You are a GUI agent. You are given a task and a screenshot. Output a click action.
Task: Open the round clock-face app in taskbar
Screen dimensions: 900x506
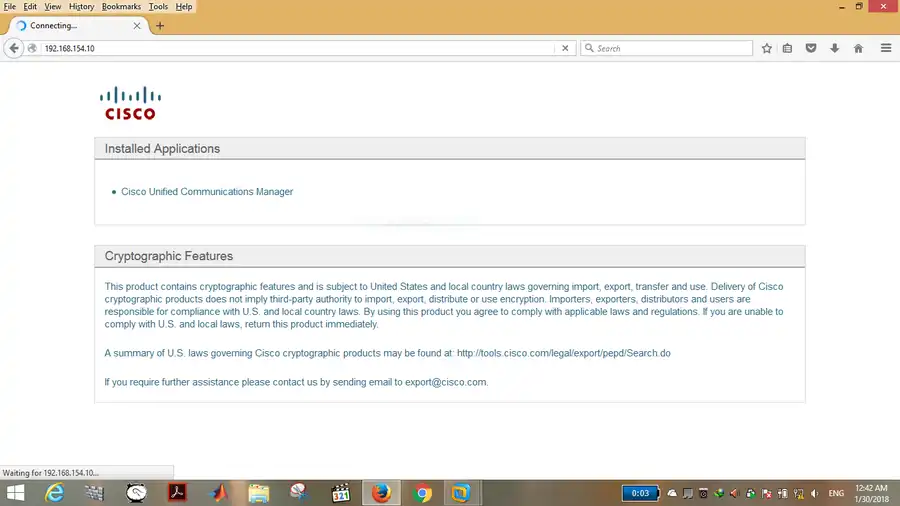pos(136,493)
